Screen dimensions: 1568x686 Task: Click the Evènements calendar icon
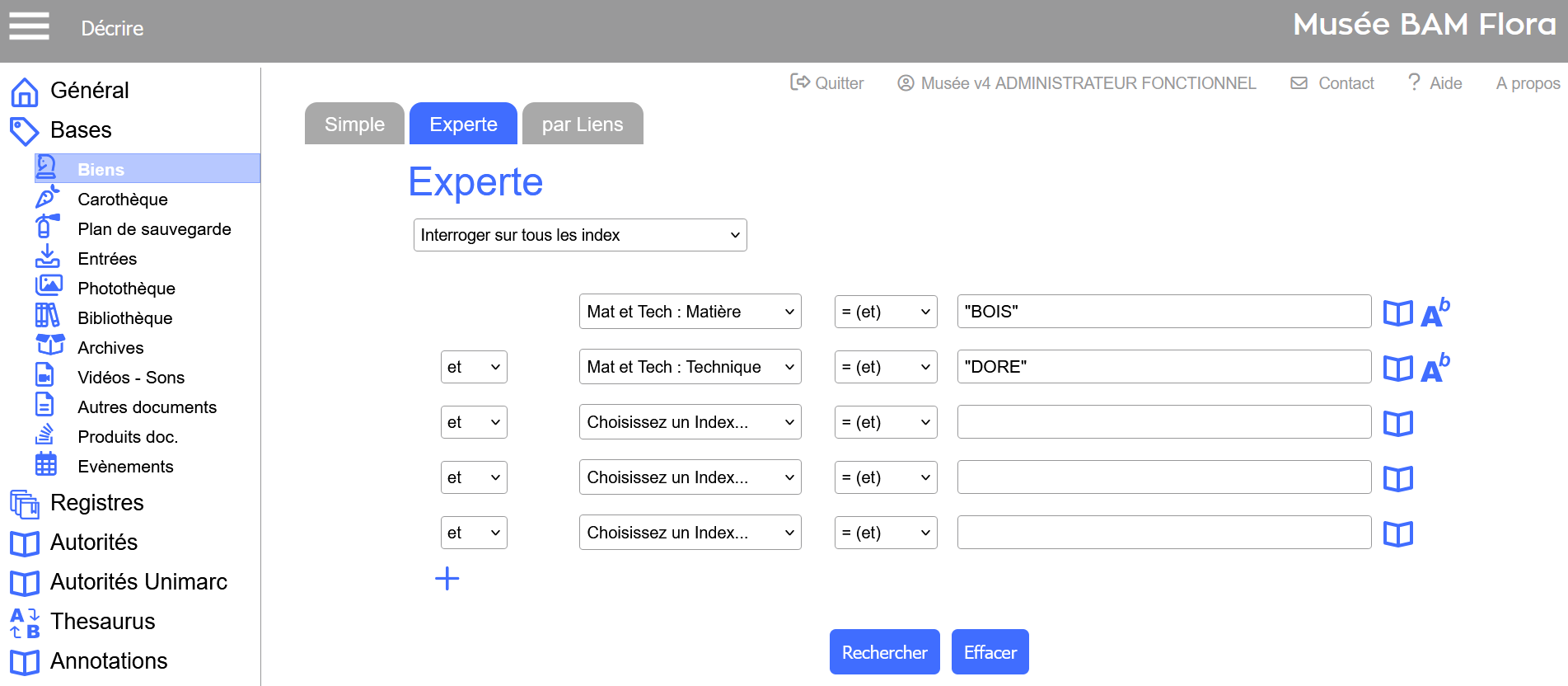46,465
